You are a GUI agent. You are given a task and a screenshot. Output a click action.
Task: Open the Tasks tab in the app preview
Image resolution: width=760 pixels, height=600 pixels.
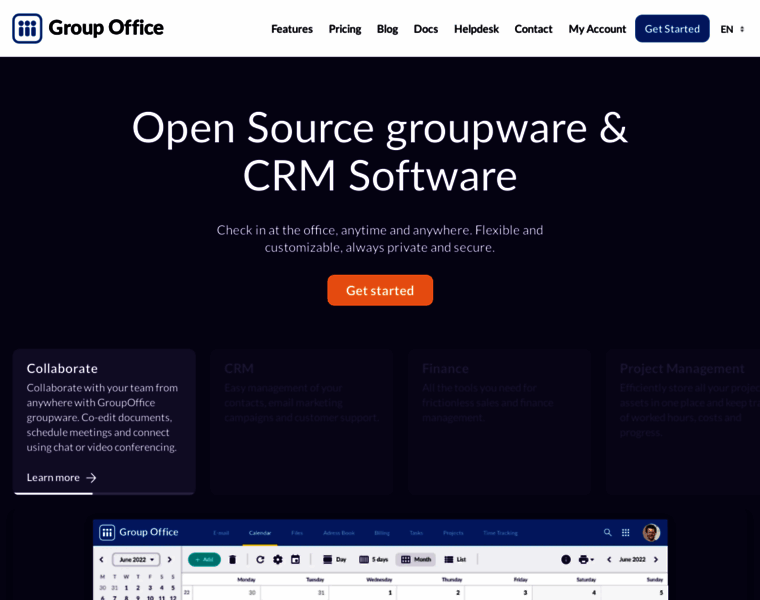point(416,533)
